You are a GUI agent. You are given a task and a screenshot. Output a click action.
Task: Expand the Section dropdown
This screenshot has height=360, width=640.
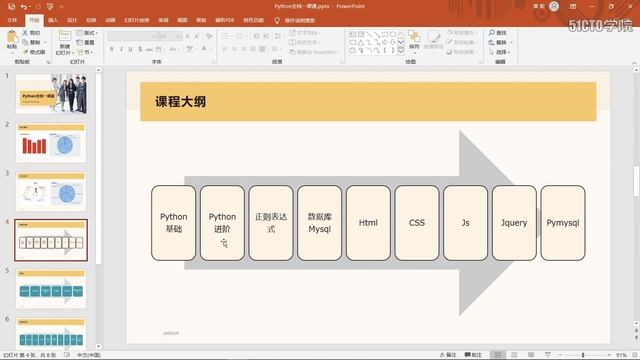pyautogui.click(x=85, y=52)
